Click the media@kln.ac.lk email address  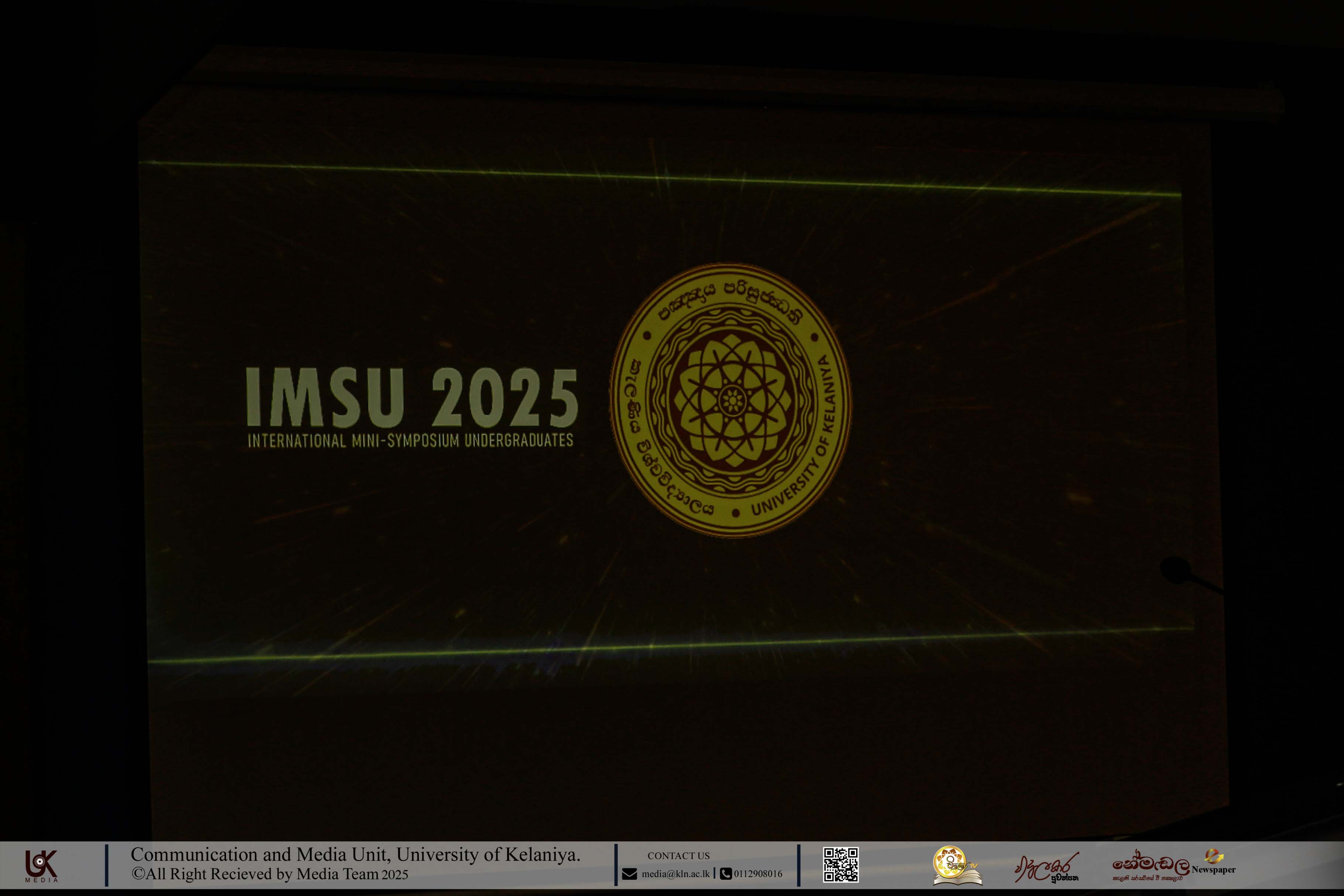[676, 874]
